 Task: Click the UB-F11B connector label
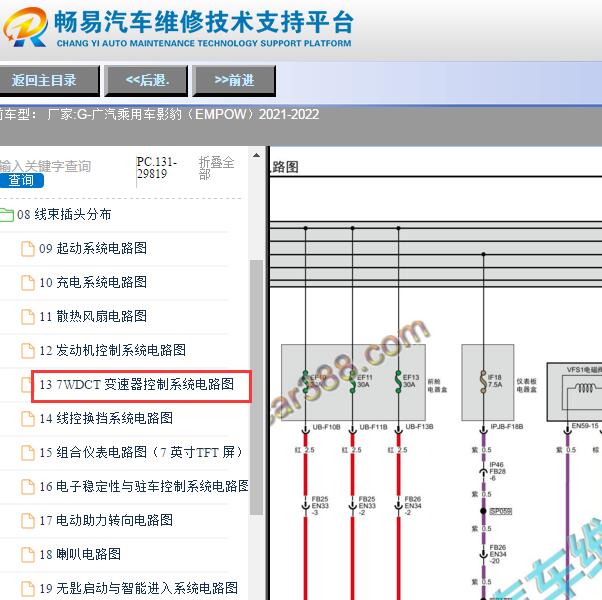click(373, 427)
